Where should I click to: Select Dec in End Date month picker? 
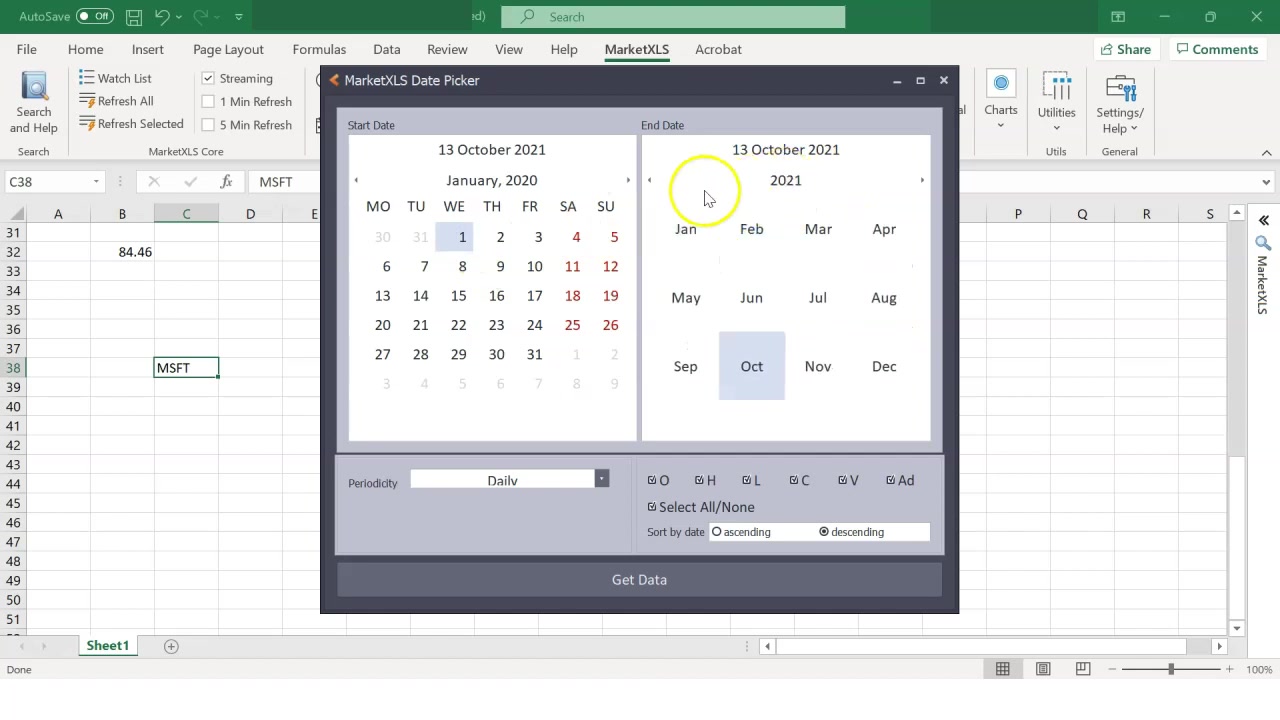884,366
